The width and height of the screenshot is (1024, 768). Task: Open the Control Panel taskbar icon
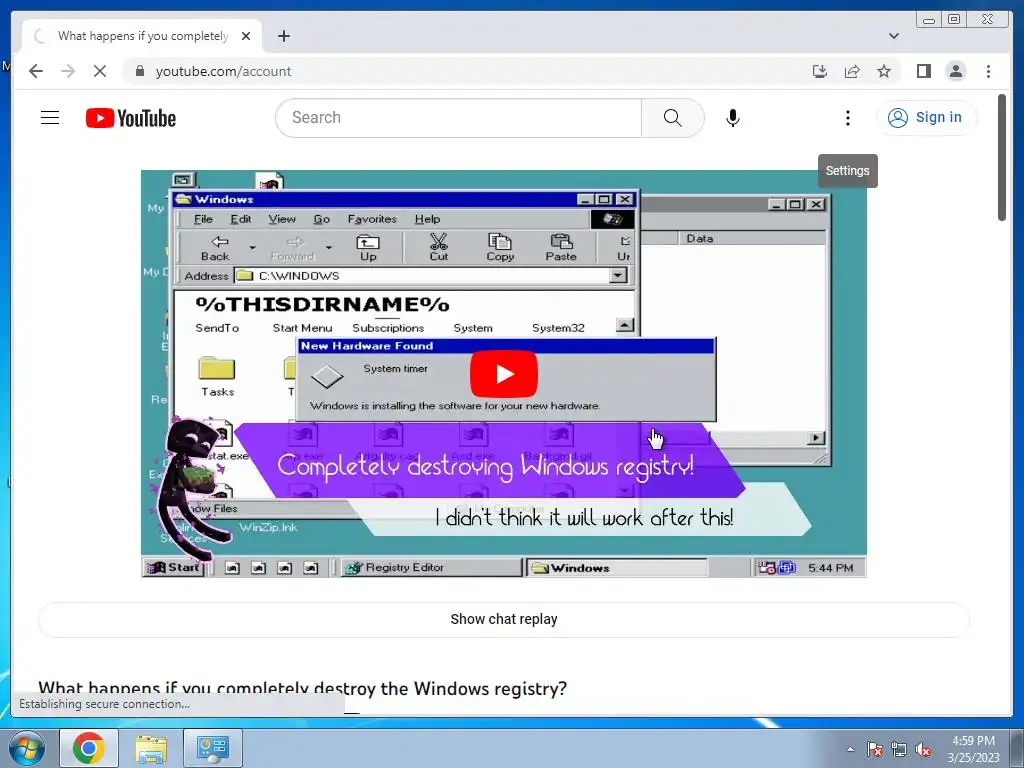(213, 748)
